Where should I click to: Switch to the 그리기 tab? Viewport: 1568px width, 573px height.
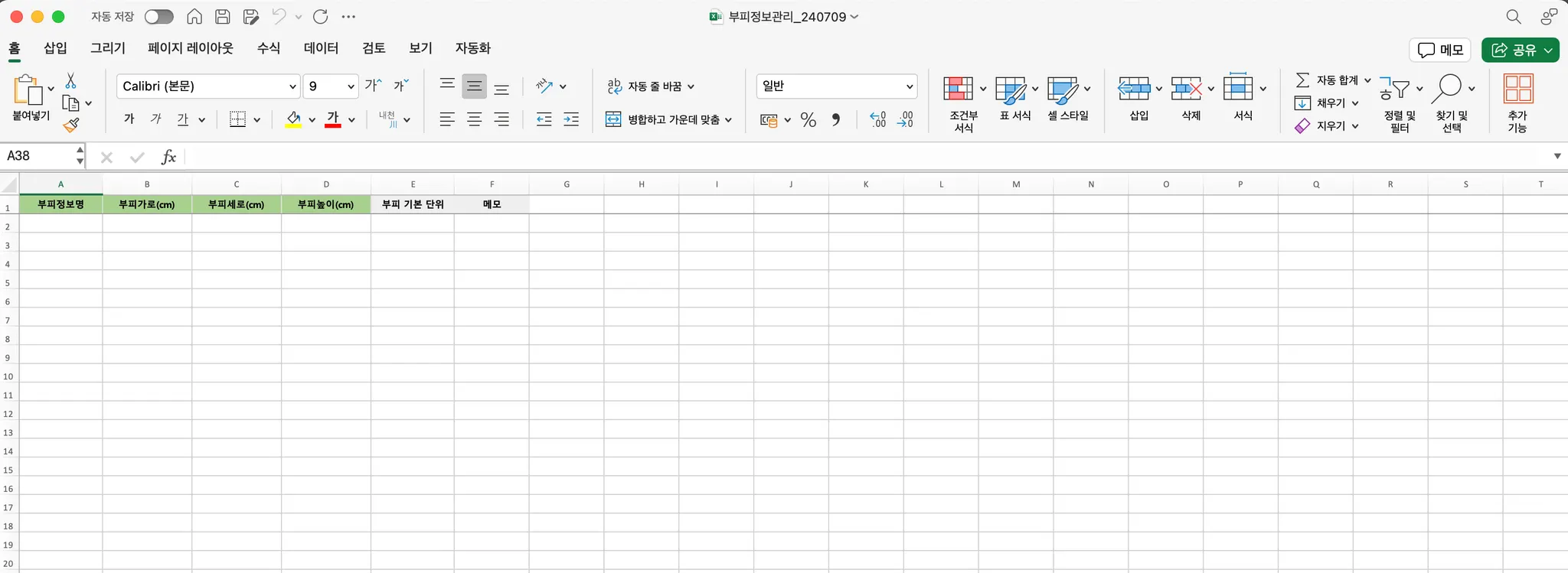coord(108,48)
